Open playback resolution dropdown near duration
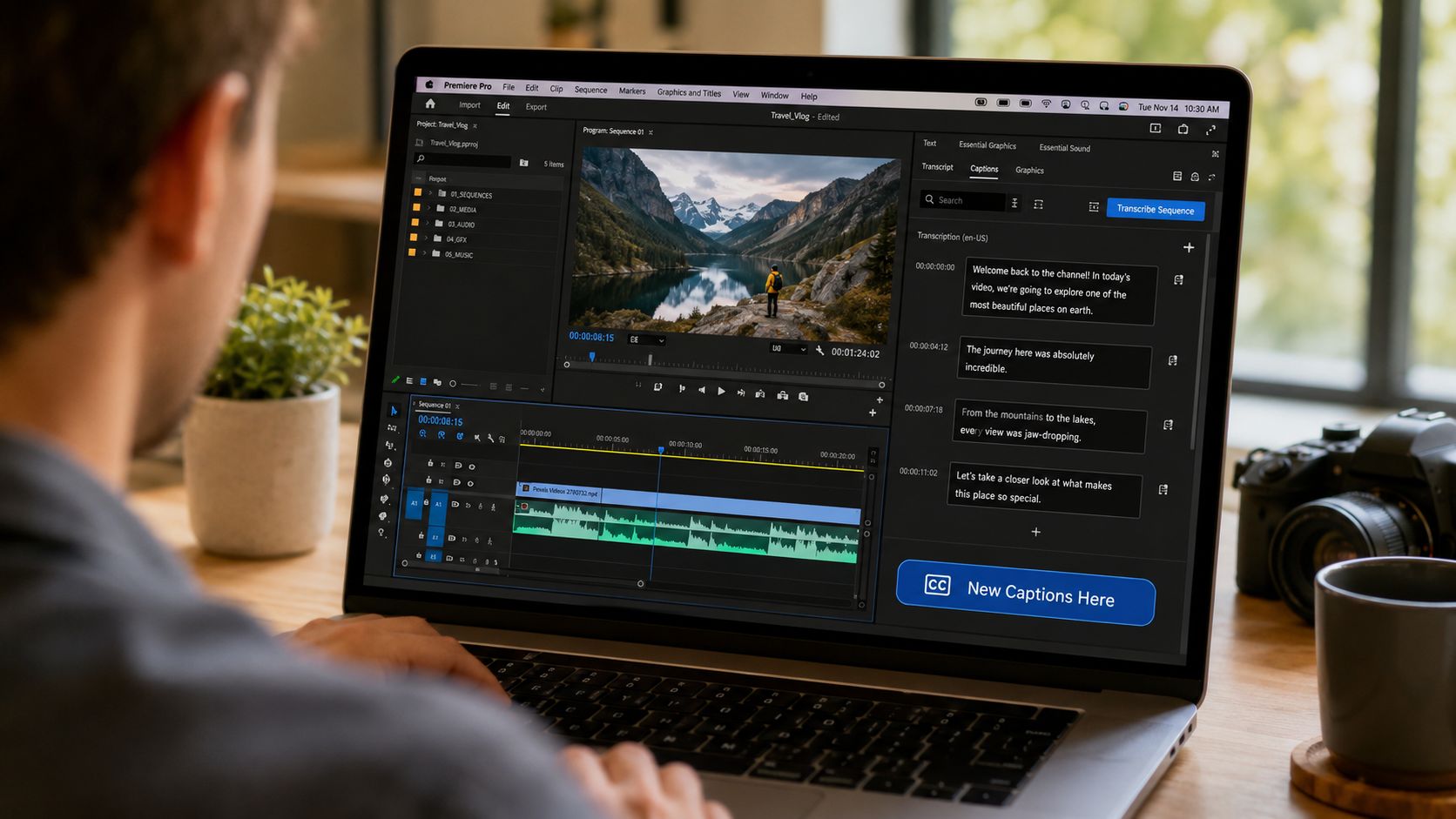The height and width of the screenshot is (819, 1456). (788, 348)
